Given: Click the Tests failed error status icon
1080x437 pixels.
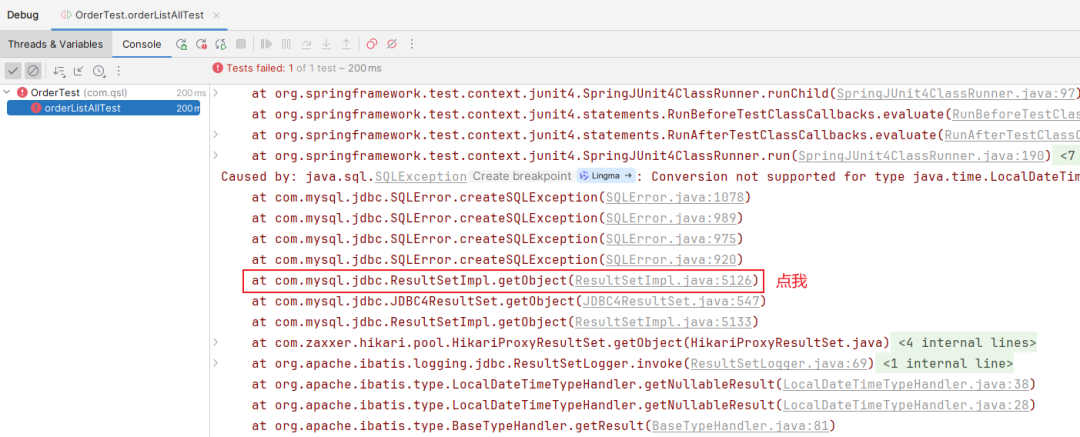Looking at the screenshot, I should tap(218, 68).
